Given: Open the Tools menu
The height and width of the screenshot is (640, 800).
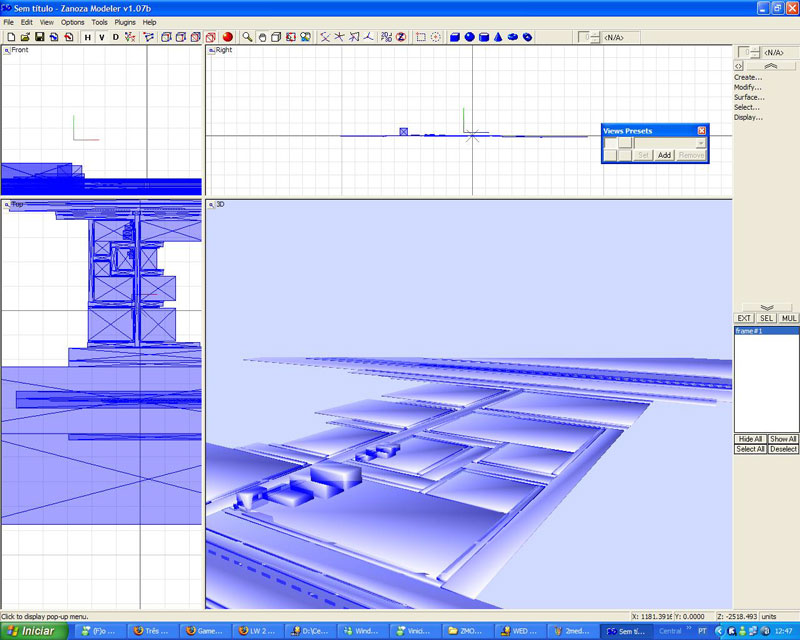Looking at the screenshot, I should [x=99, y=21].
